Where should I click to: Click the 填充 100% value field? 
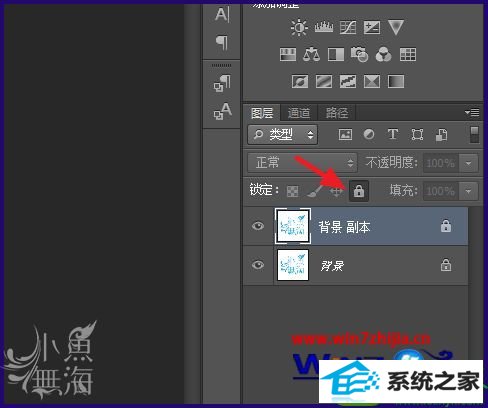coord(441,191)
